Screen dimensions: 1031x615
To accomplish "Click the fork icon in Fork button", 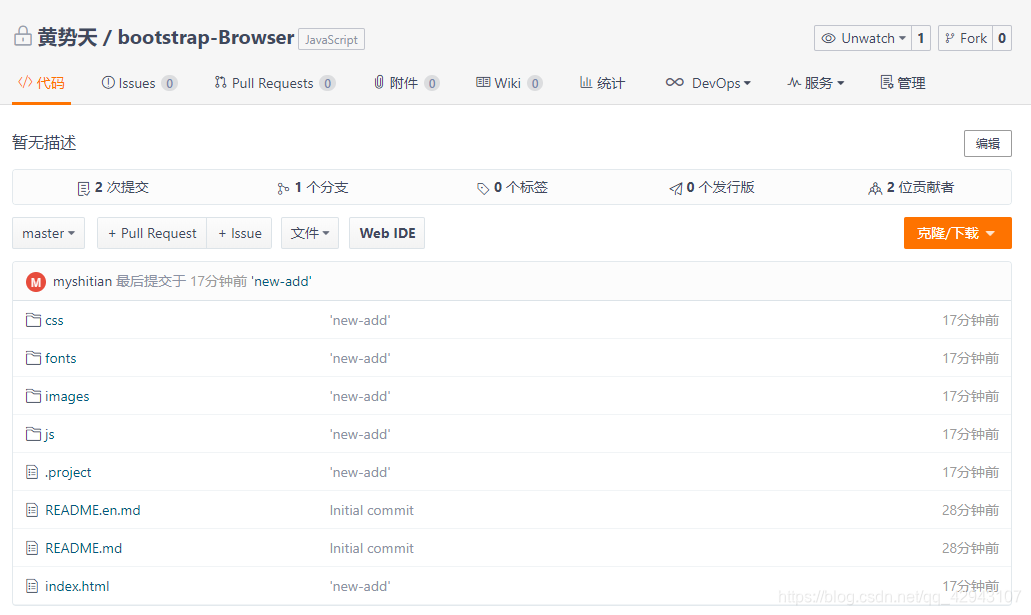I will click(x=949, y=38).
